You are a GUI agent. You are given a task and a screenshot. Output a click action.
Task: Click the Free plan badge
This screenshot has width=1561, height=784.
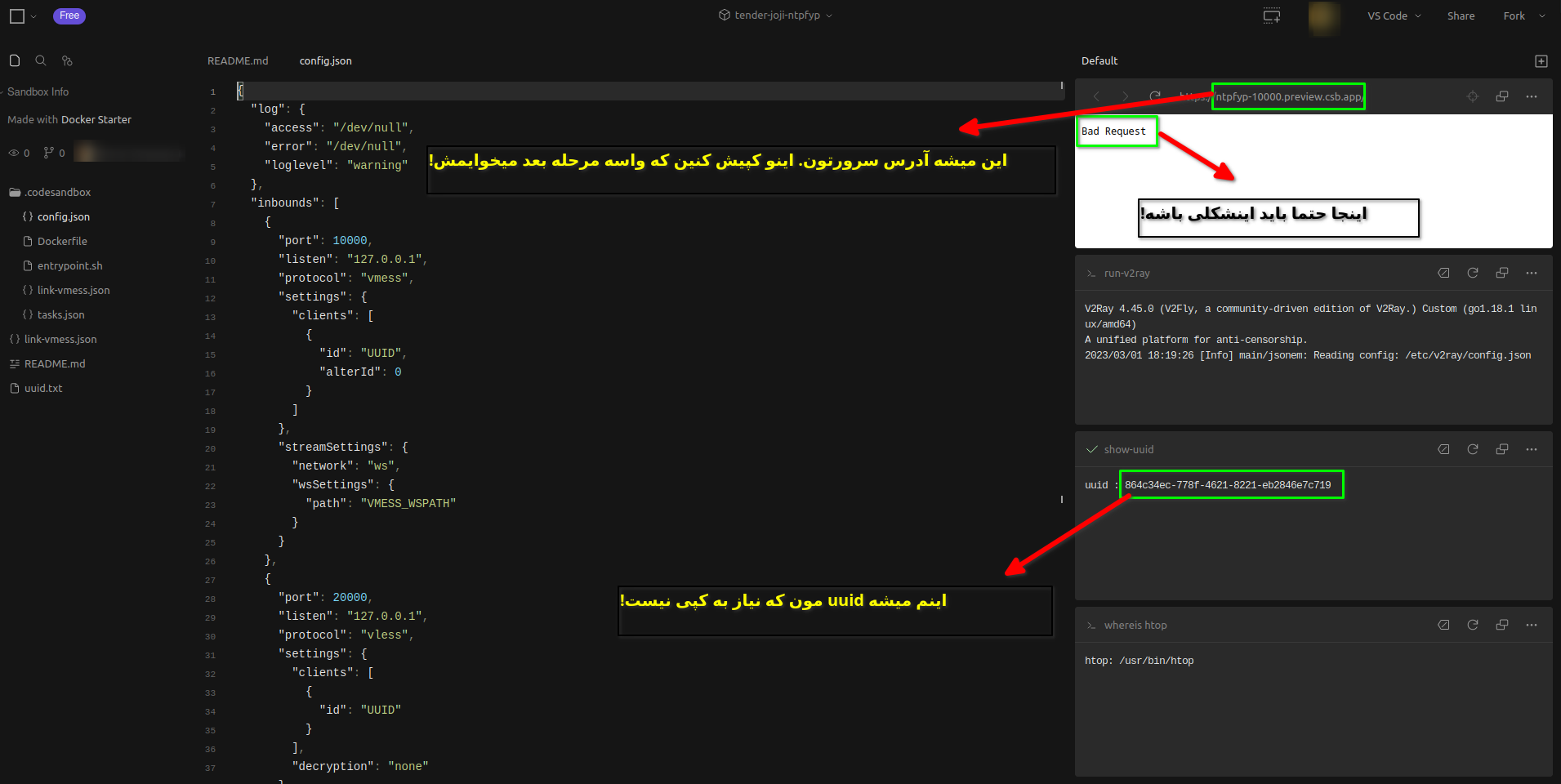click(x=69, y=16)
